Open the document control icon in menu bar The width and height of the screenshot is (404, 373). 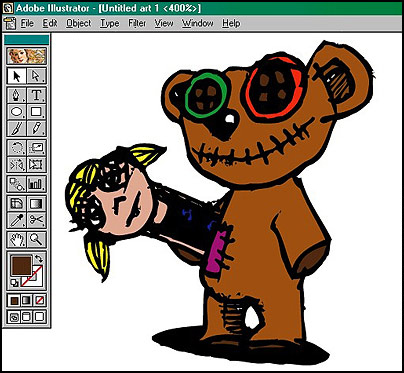click(x=9, y=23)
